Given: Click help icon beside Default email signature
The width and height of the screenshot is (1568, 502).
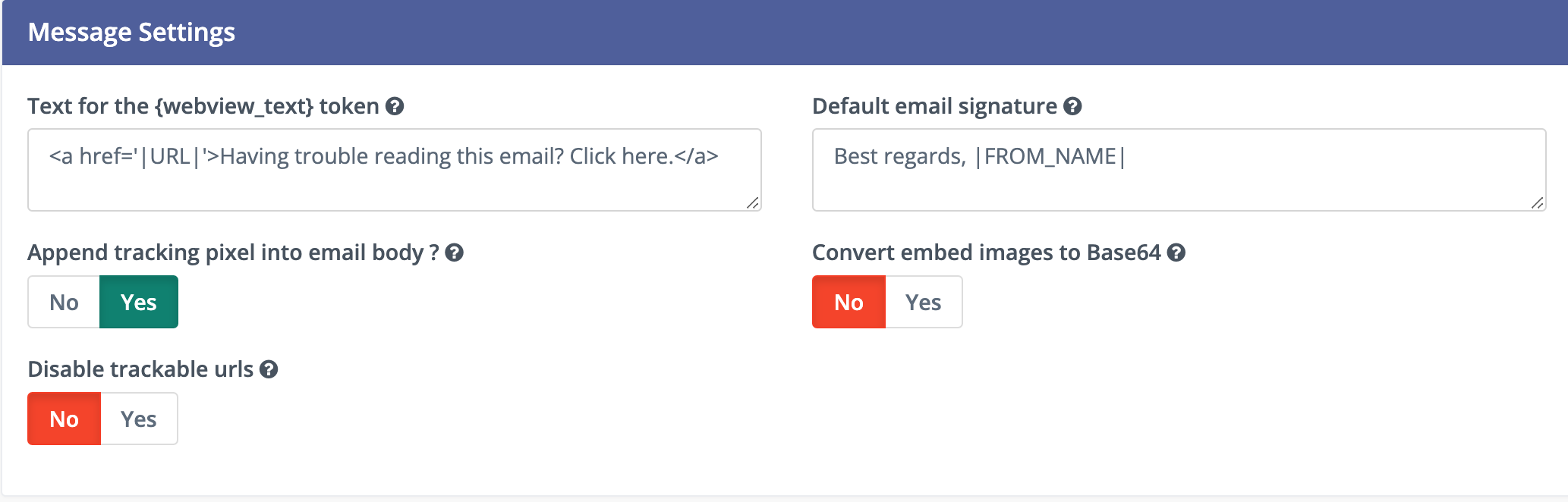Looking at the screenshot, I should tap(1072, 106).
